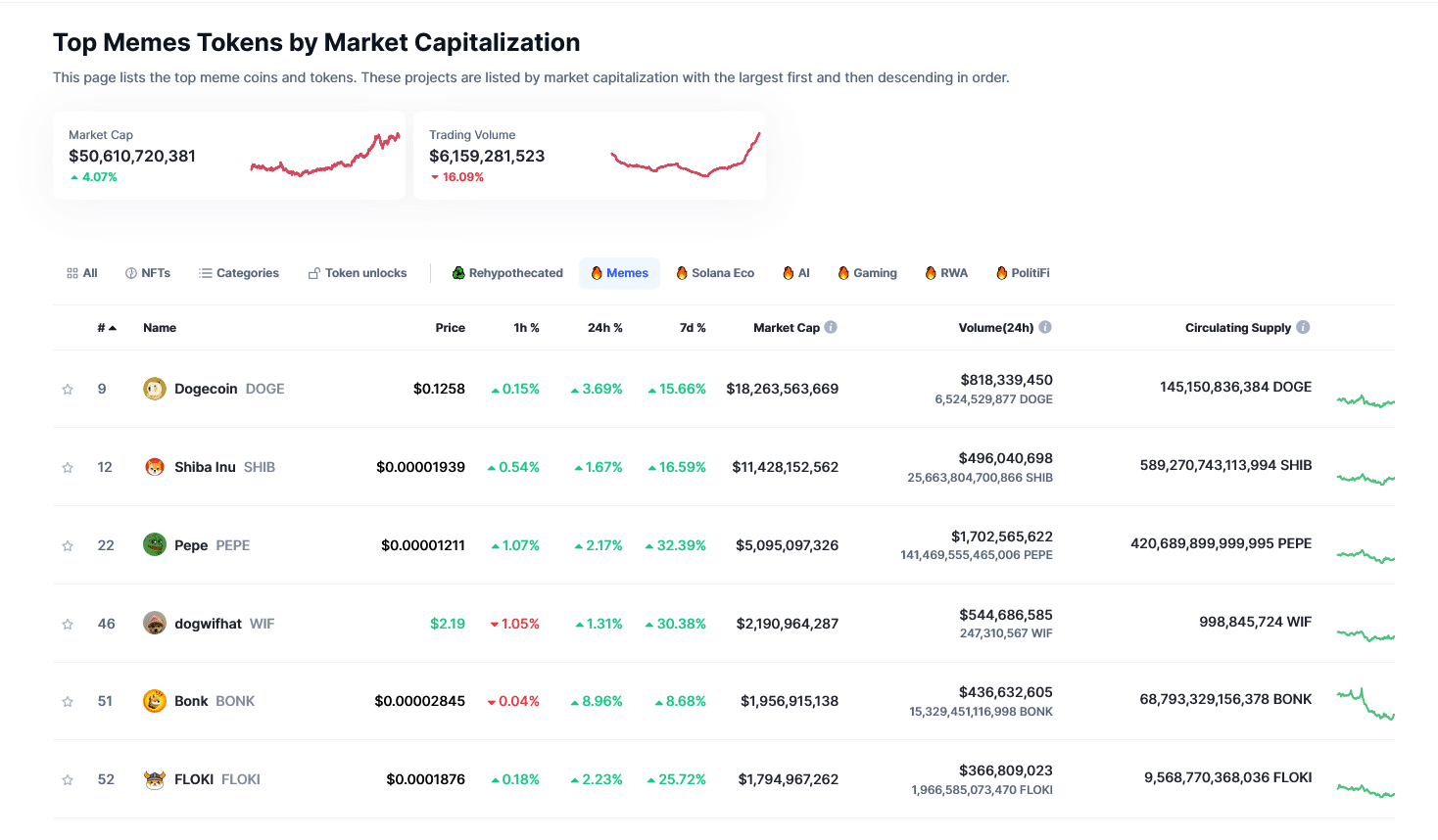The image size is (1438, 840).
Task: Click the unlock icon beside Token unlocks
Action: point(314,273)
